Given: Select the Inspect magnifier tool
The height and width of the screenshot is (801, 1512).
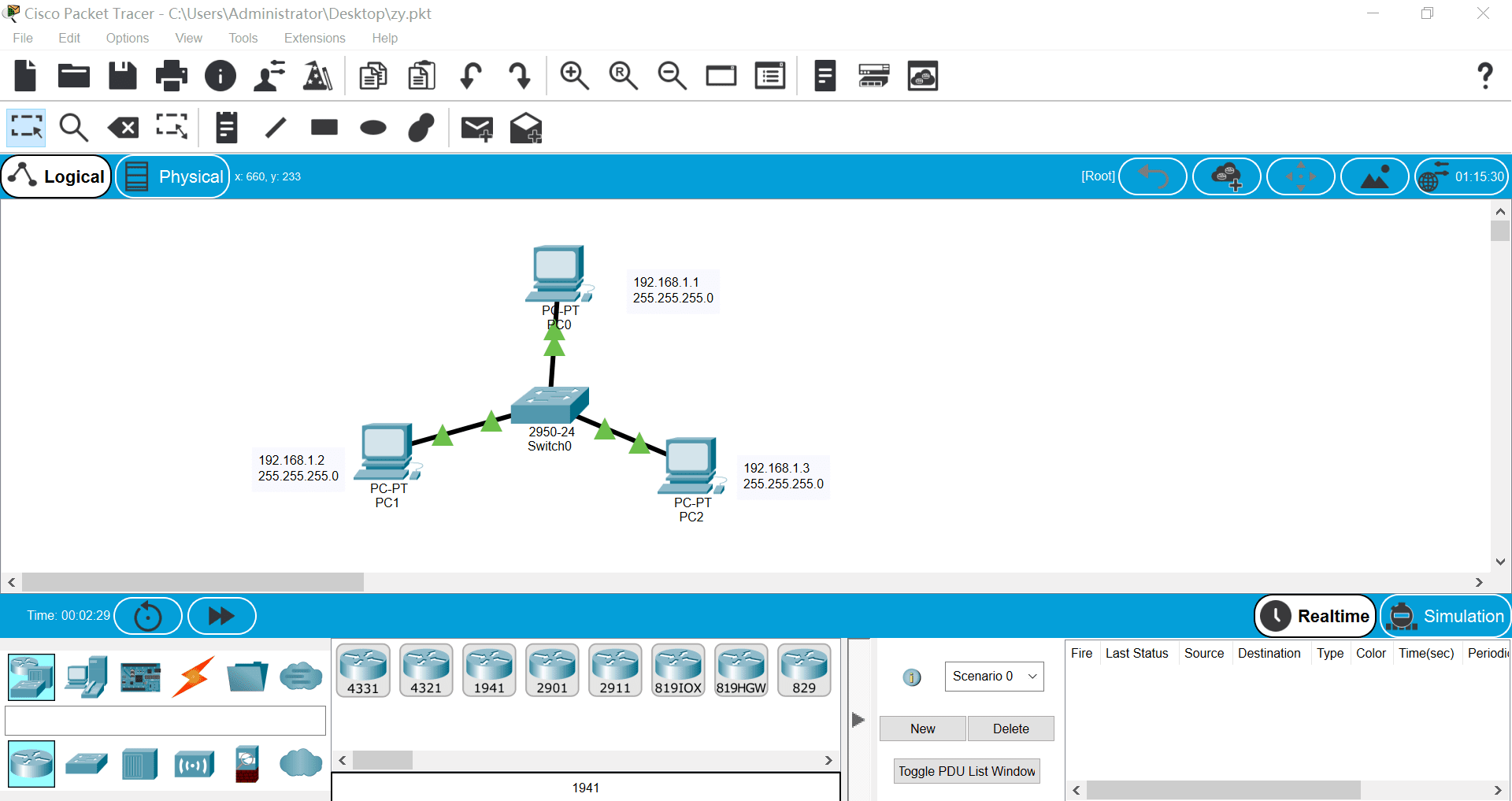Looking at the screenshot, I should pyautogui.click(x=74, y=128).
